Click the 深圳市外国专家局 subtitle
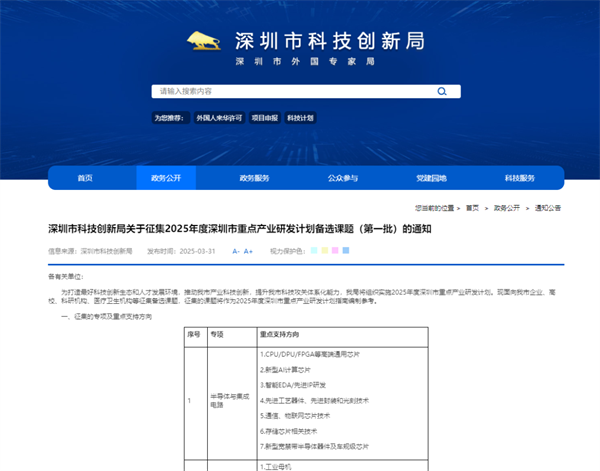The width and height of the screenshot is (600, 471). click(x=305, y=62)
